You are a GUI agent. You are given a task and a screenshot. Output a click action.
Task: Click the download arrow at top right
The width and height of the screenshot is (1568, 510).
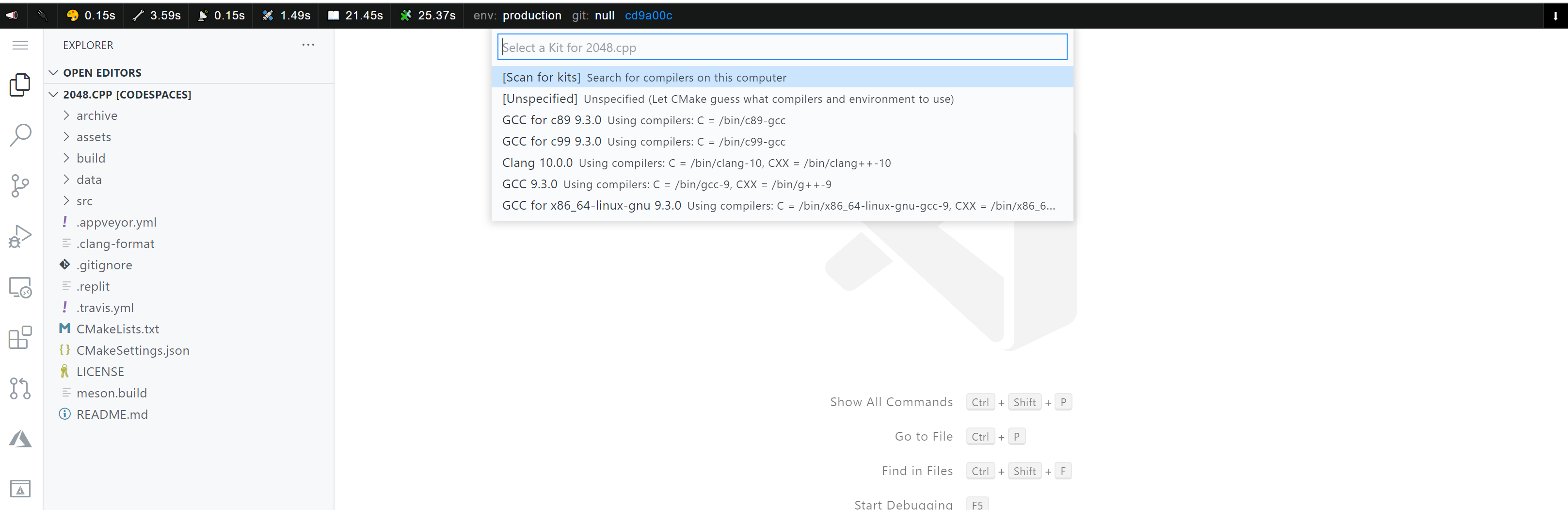[1555, 16]
